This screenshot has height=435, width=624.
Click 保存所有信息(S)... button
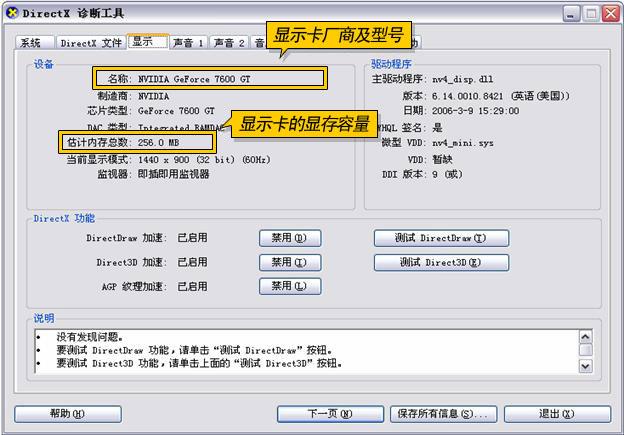(443, 414)
